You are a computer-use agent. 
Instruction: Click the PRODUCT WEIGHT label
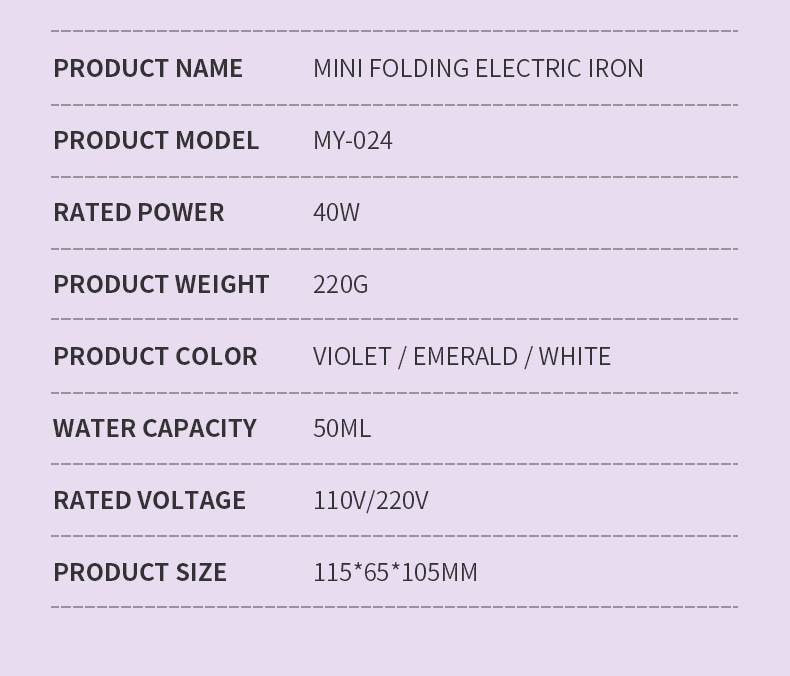[x=161, y=284]
